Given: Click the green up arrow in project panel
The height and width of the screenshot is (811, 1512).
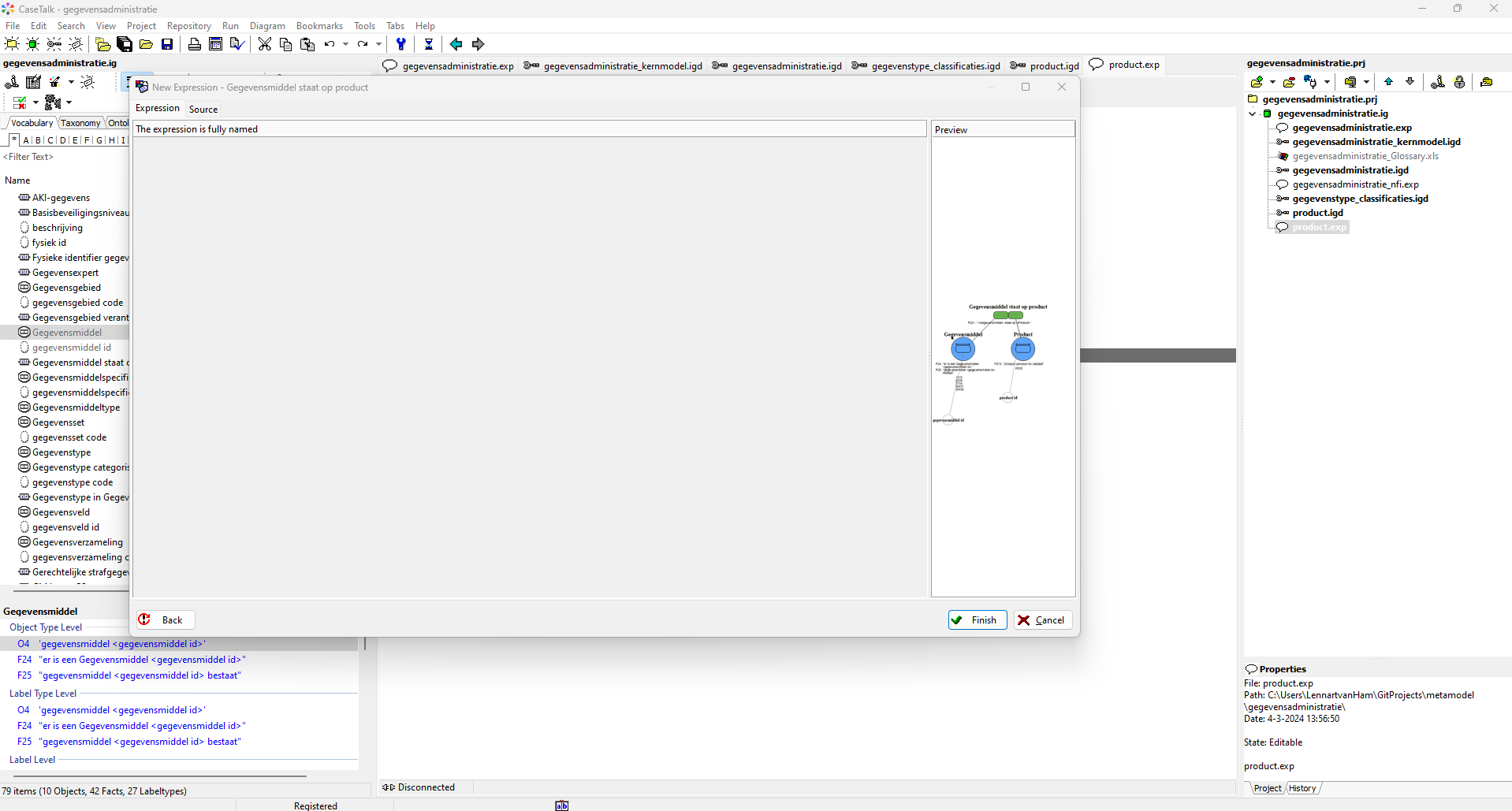Looking at the screenshot, I should 1388,82.
